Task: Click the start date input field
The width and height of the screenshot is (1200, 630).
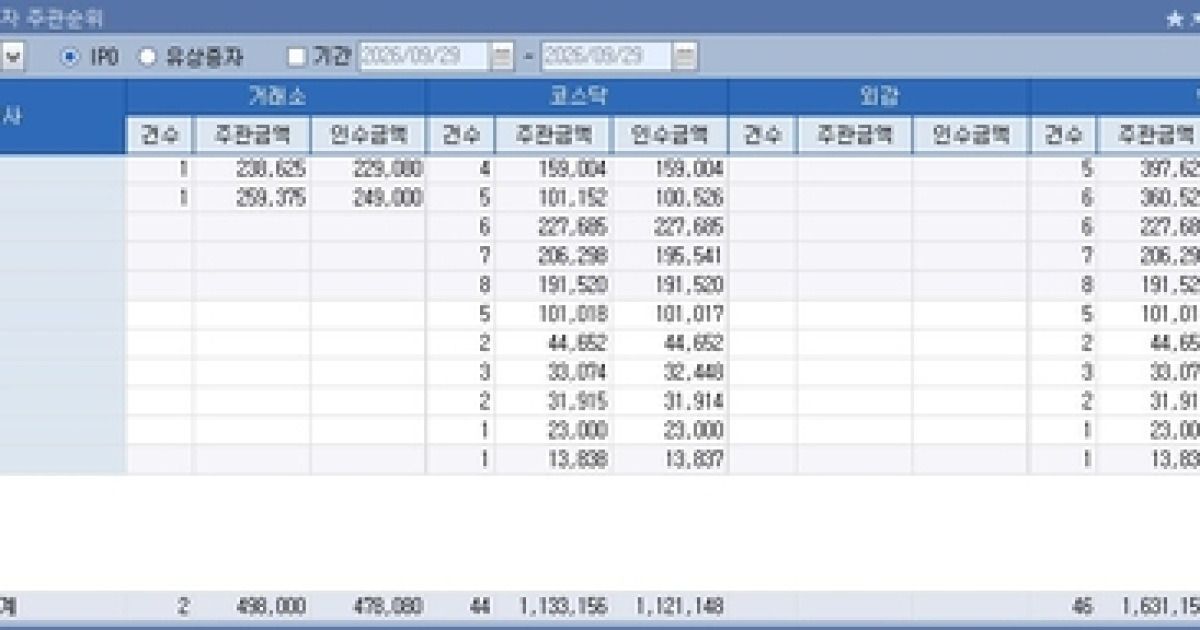Action: tap(424, 57)
